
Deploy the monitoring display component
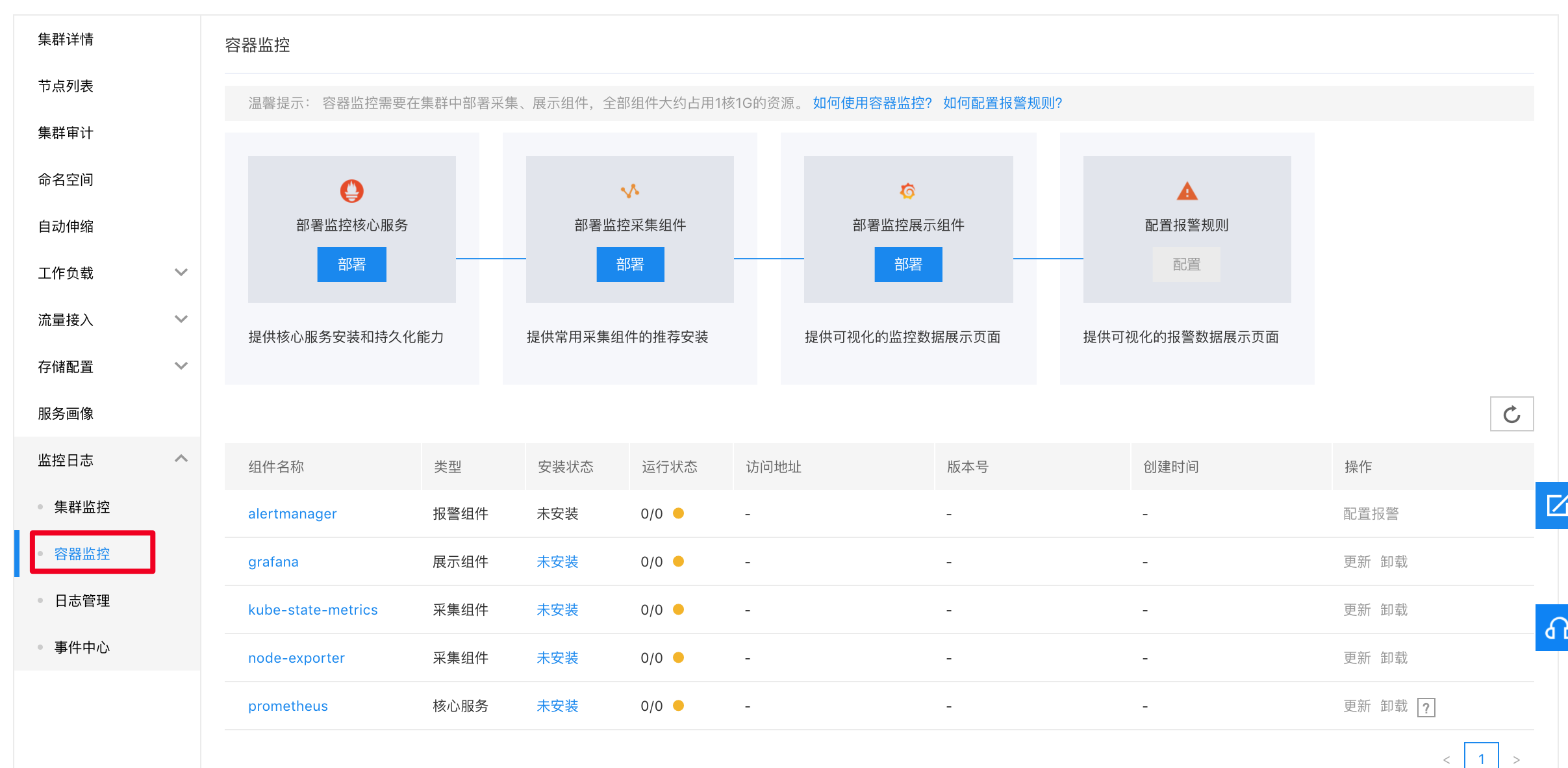[x=908, y=264]
